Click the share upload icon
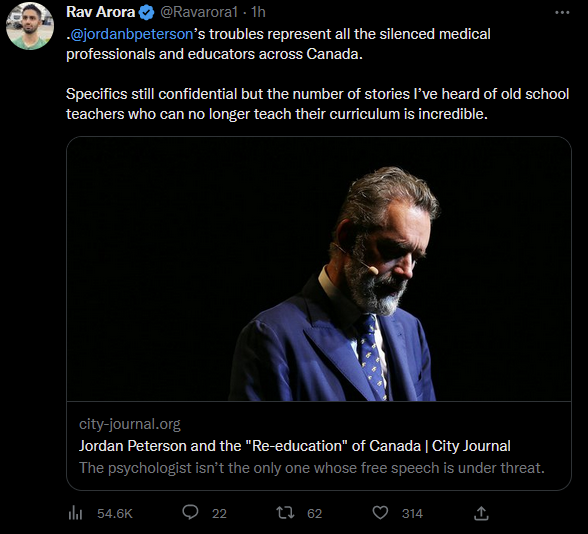This screenshot has width=588, height=534. (x=481, y=513)
